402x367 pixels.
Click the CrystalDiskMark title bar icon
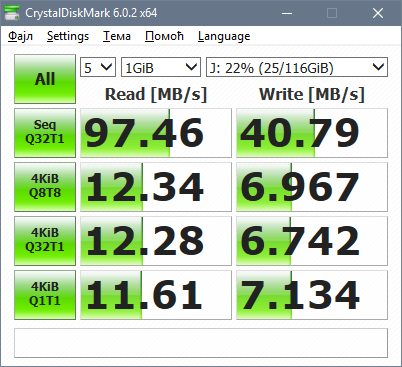click(12, 13)
